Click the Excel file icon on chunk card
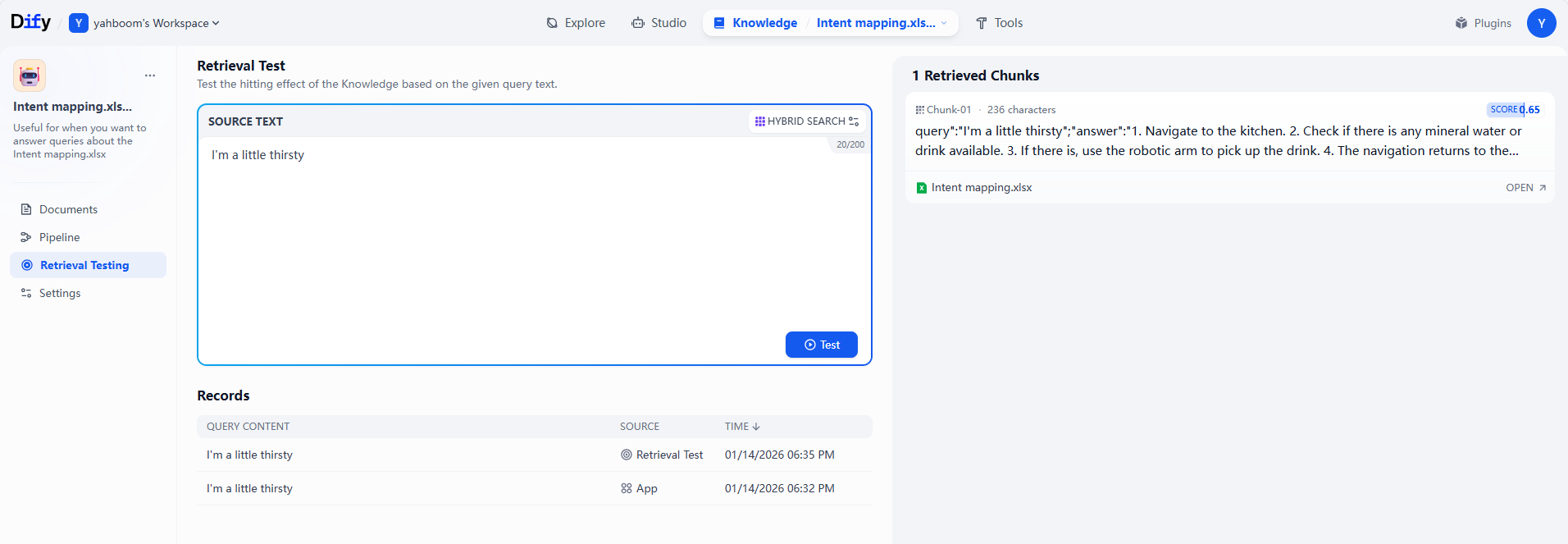The image size is (1568, 544). coord(922,188)
